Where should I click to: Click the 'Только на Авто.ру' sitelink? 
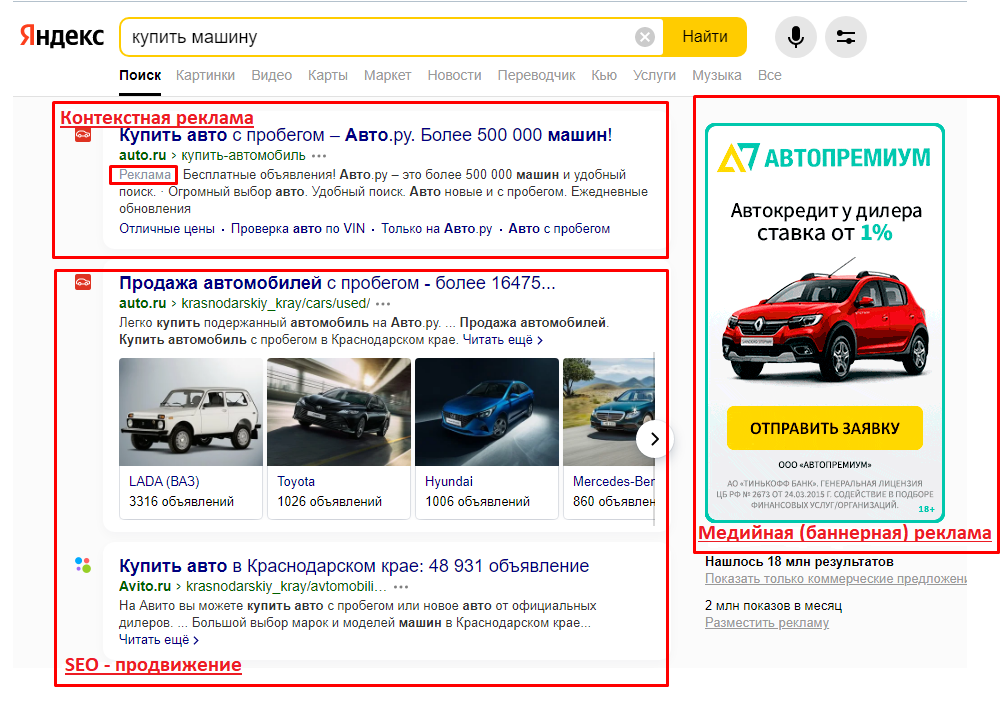(x=437, y=229)
